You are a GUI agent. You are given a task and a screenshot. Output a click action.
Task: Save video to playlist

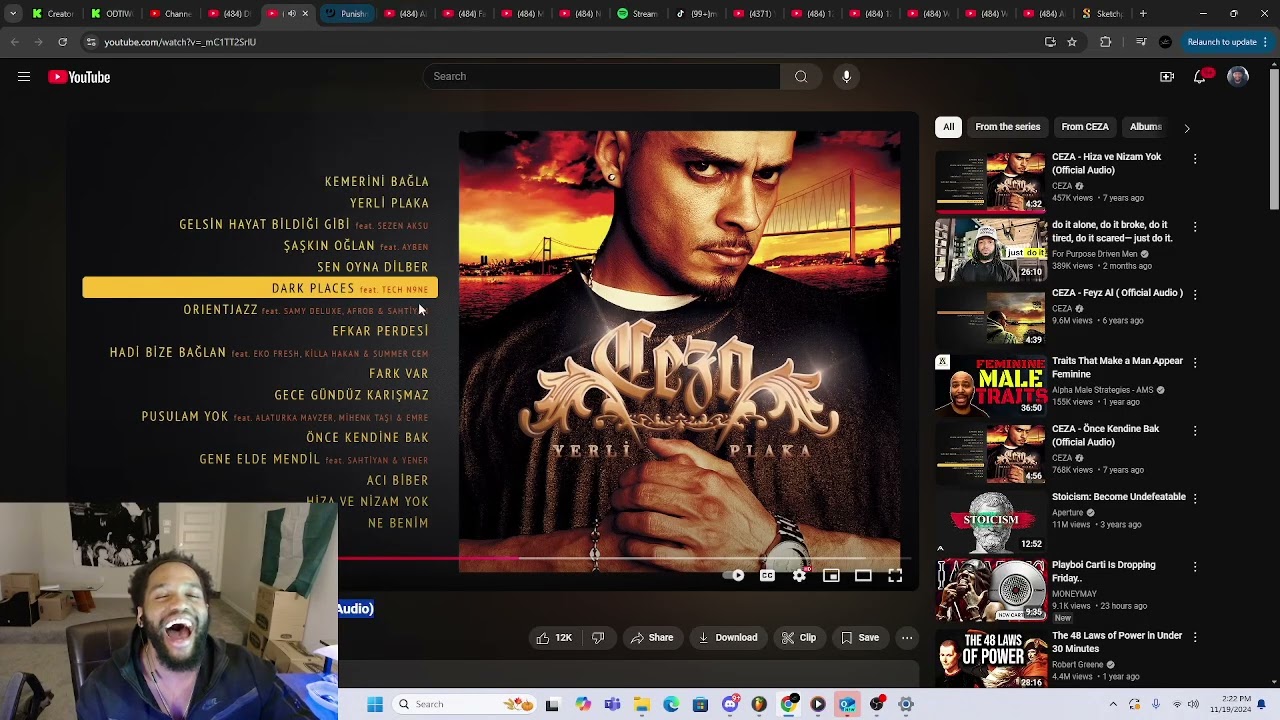tap(860, 637)
